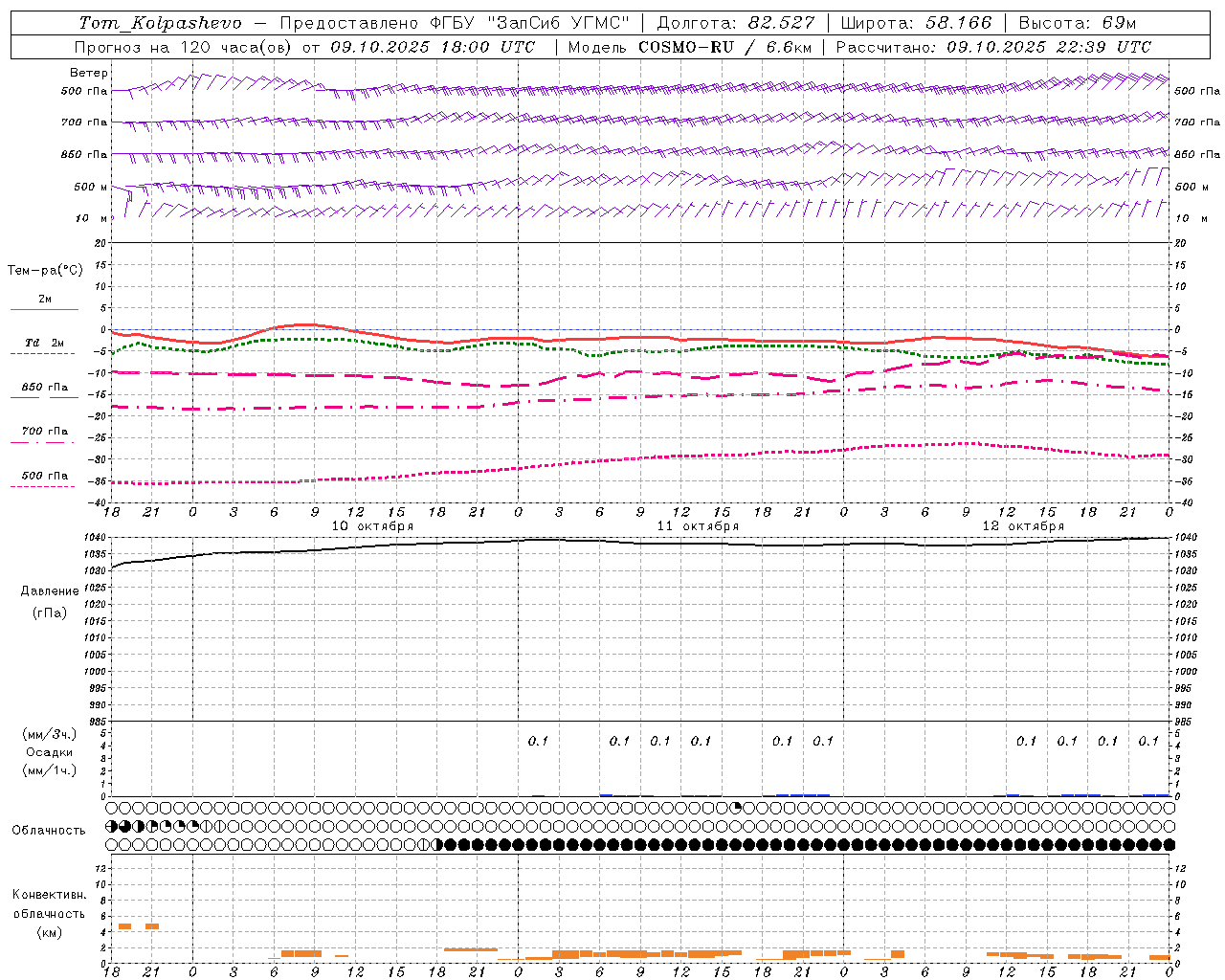Click 'Прогноз на 120 часа(ов)' header text
This screenshot has width=1225, height=980.
(x=185, y=47)
